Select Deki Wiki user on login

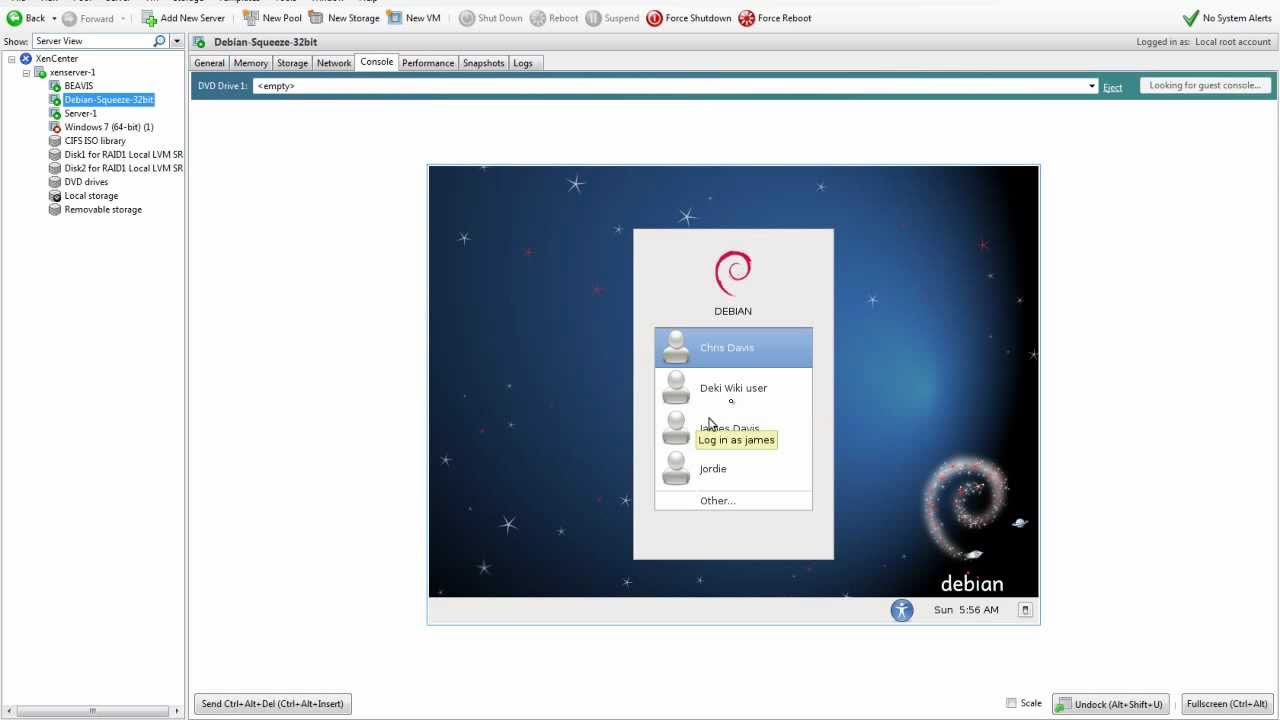tap(733, 388)
